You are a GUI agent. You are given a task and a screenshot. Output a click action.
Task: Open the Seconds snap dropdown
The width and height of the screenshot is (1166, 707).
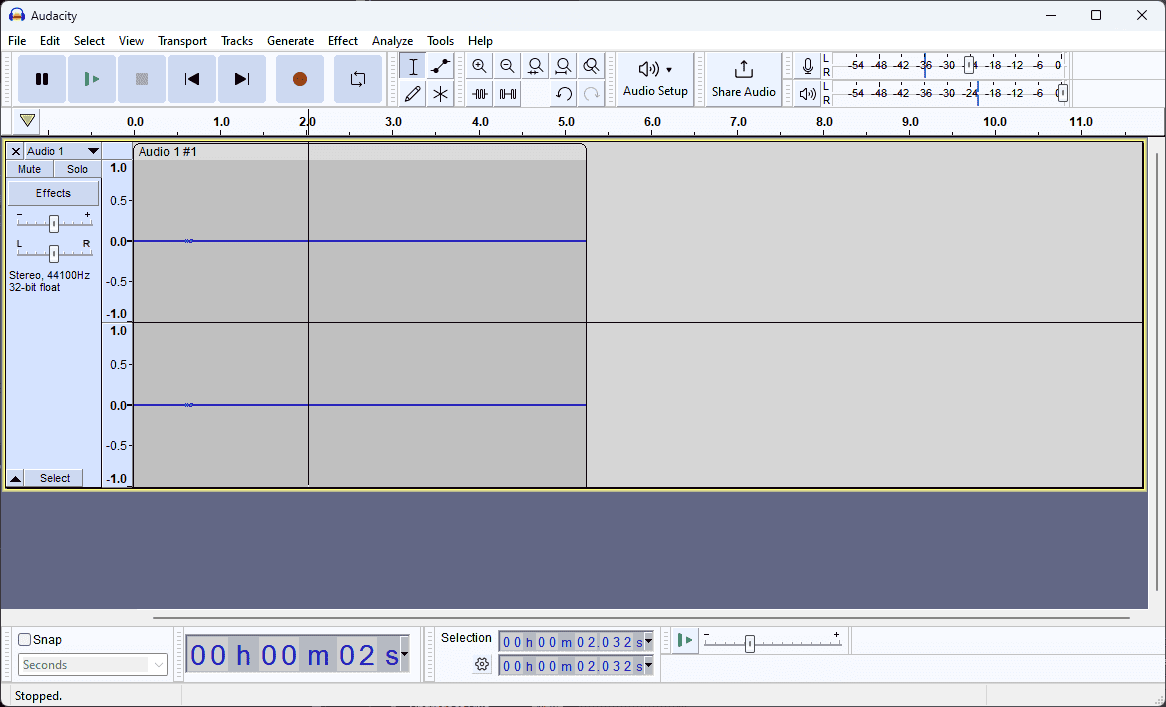[x=93, y=665]
